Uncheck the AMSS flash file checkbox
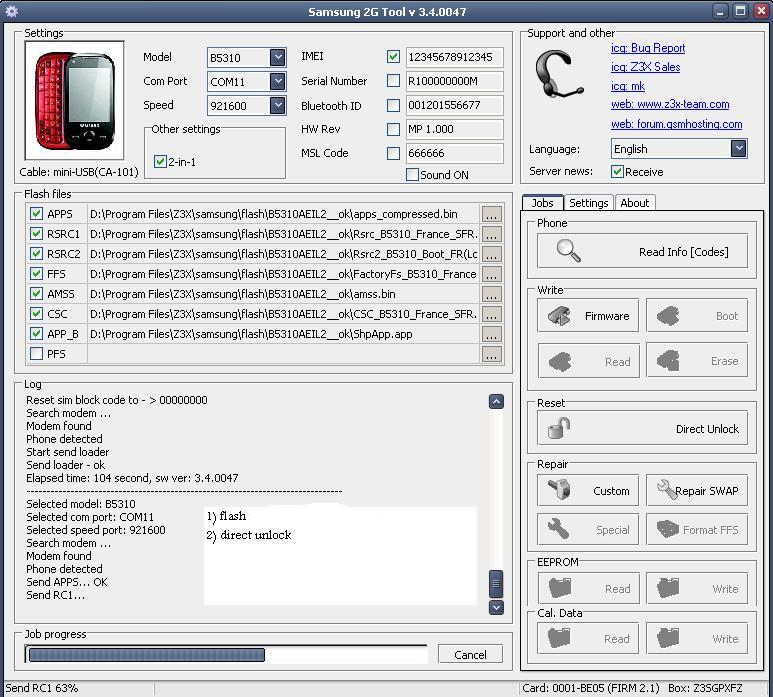The height and width of the screenshot is (697, 773). [36, 294]
